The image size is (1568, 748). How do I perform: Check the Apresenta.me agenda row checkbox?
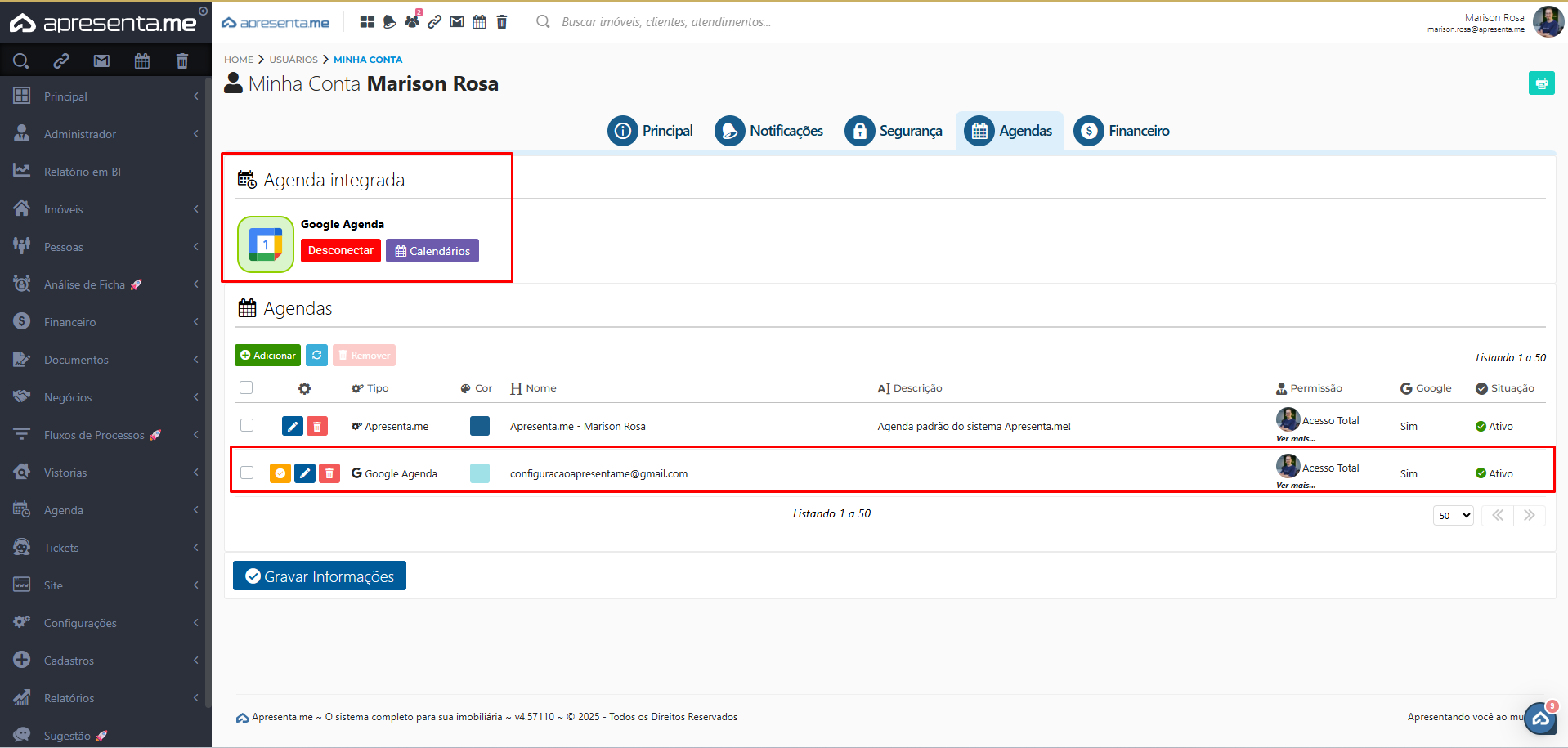pyautogui.click(x=247, y=425)
